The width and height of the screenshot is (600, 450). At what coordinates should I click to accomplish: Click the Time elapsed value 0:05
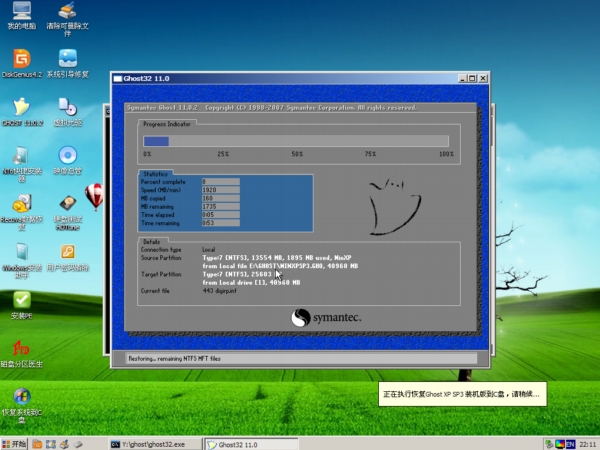(221, 215)
